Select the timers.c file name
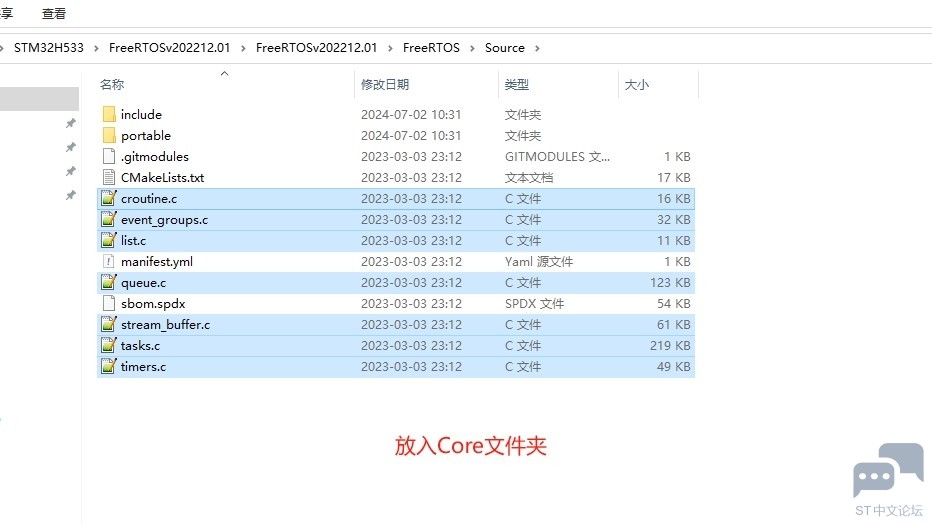The width and height of the screenshot is (932, 526). point(143,366)
